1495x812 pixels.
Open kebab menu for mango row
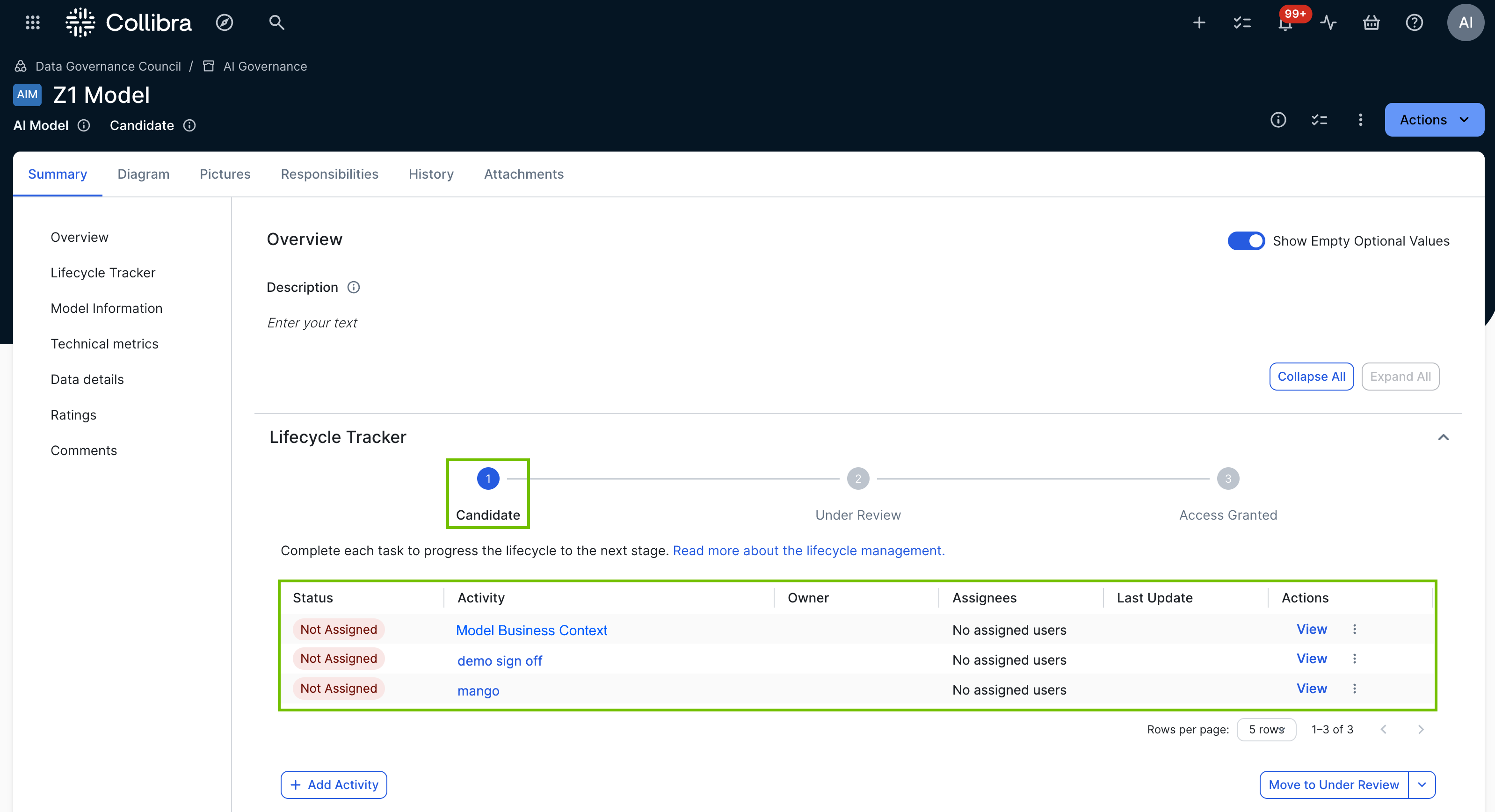1355,689
